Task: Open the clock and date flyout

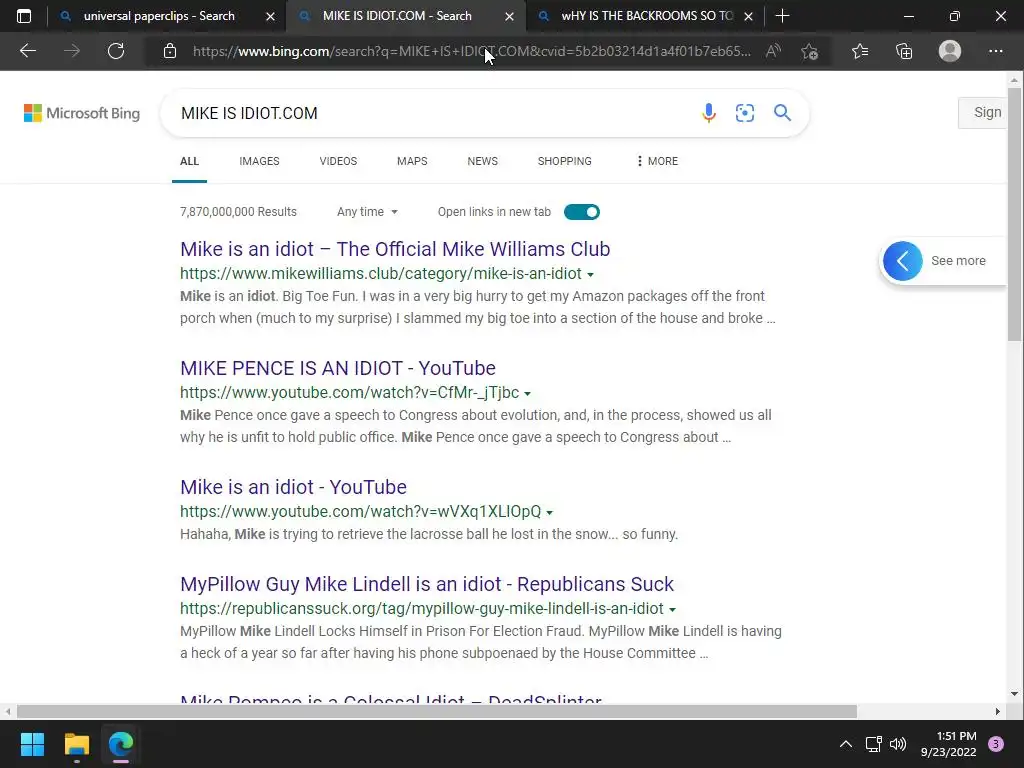Action: coord(949,744)
